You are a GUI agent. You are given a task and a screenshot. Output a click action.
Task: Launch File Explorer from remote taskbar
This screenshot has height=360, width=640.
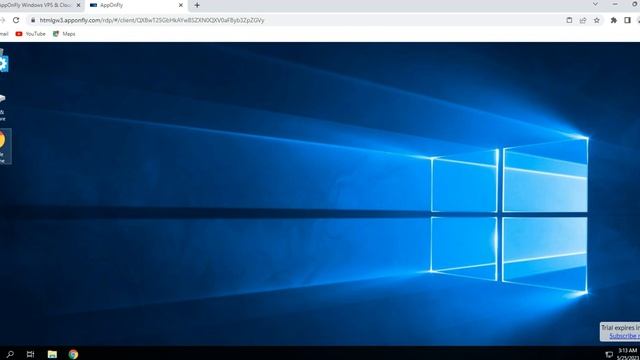[52, 354]
